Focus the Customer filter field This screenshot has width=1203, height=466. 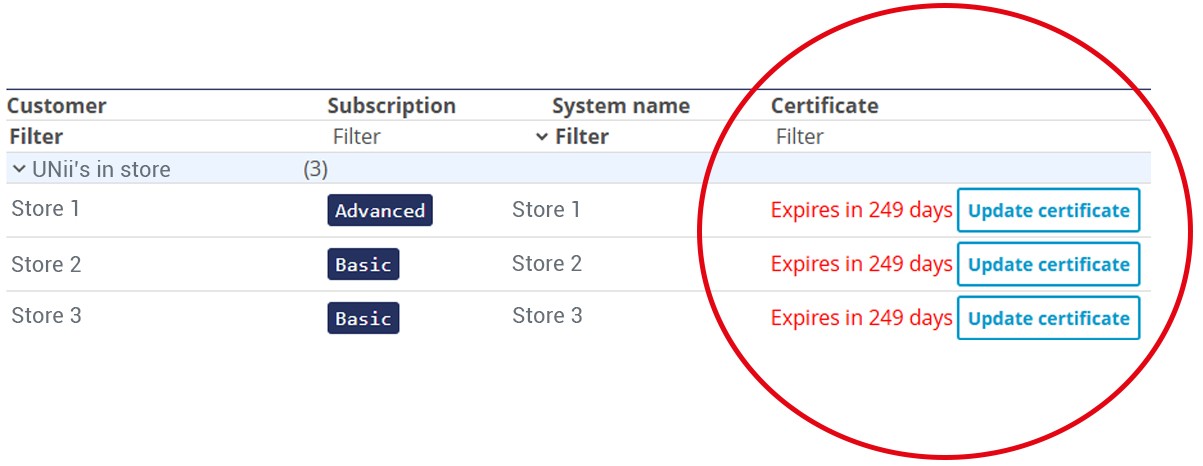pos(37,137)
